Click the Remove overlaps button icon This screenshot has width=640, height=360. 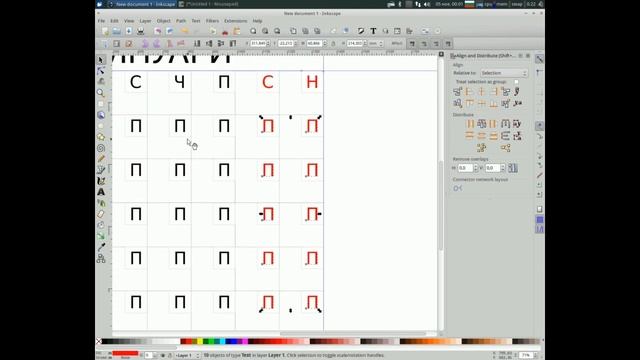pos(513,168)
